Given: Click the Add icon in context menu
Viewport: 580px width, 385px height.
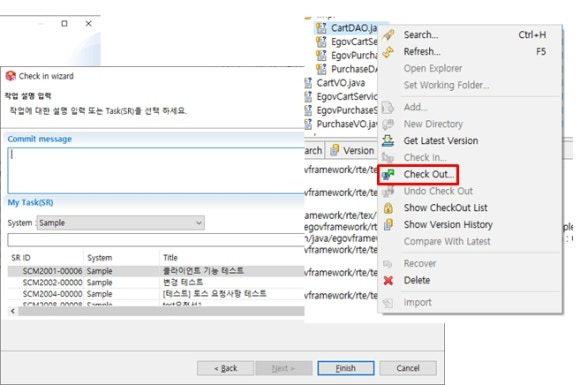Looking at the screenshot, I should (388, 107).
